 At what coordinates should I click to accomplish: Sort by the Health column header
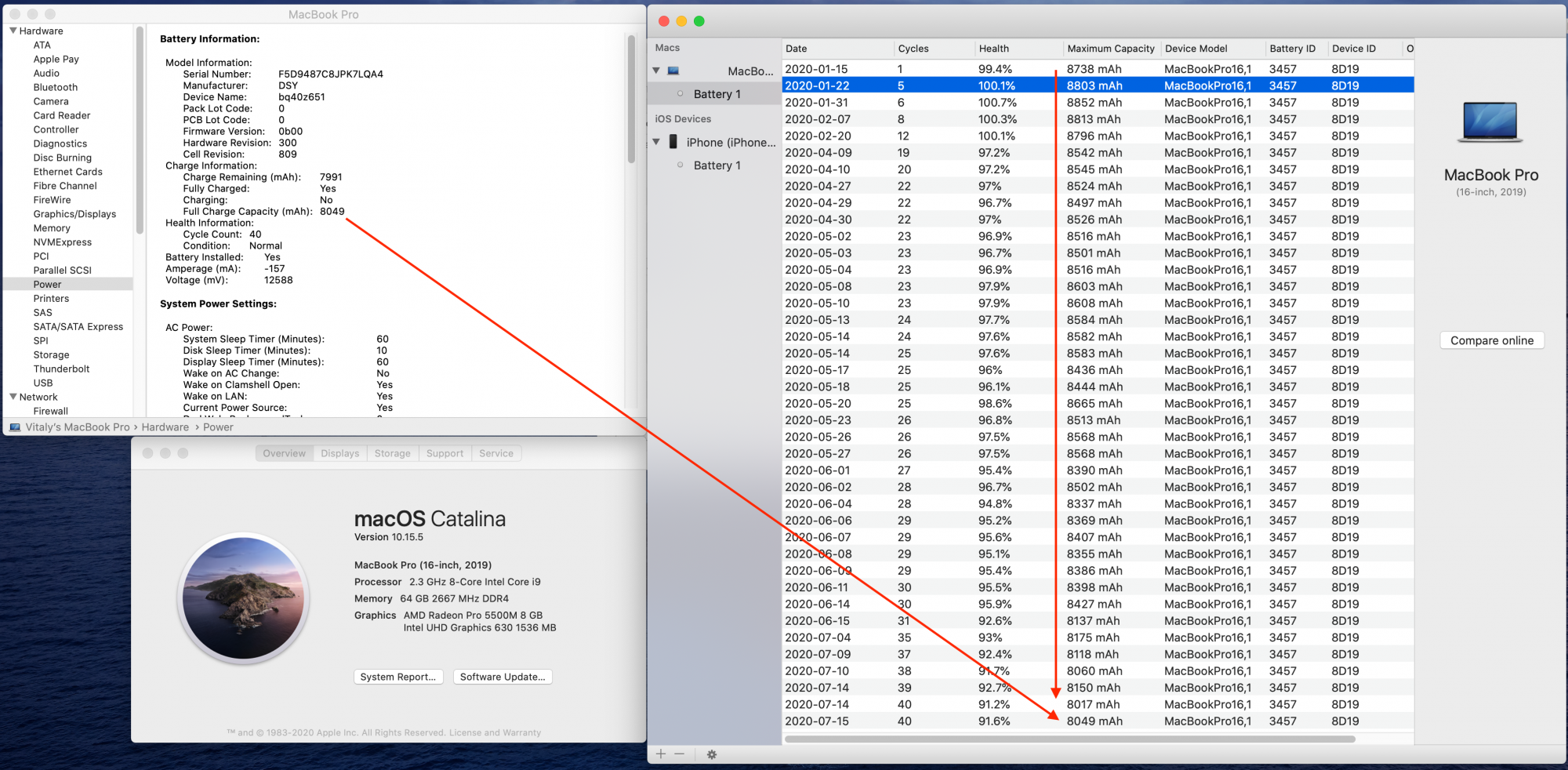point(1018,49)
